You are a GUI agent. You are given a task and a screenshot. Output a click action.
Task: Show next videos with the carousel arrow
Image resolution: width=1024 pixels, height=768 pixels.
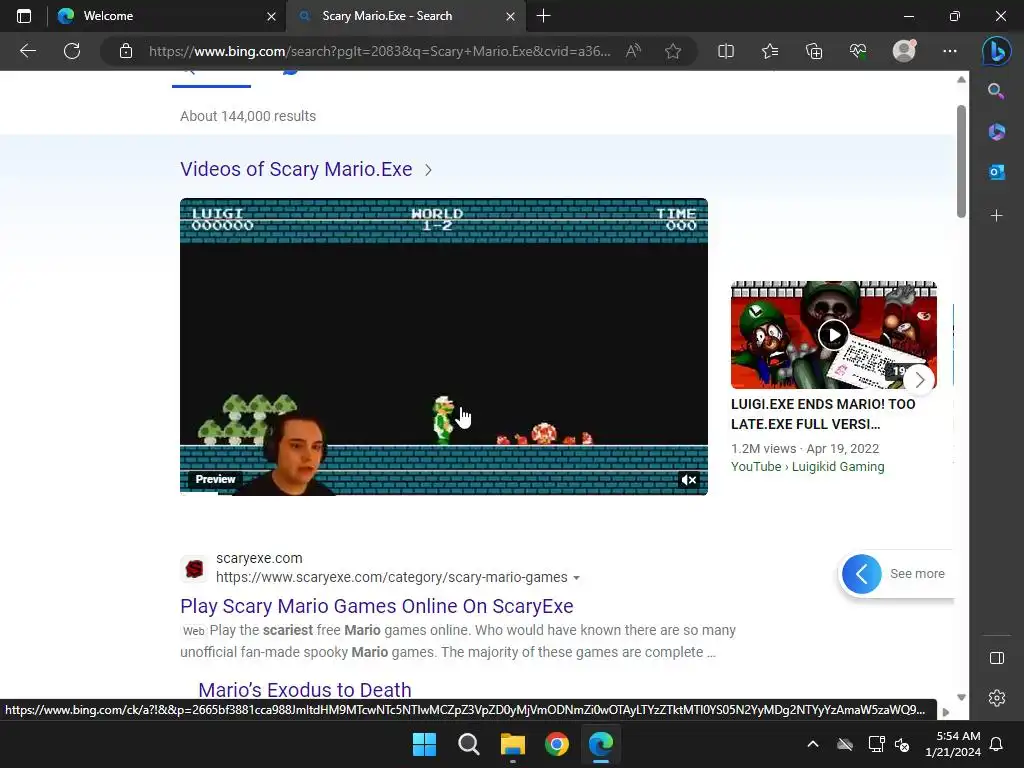(920, 379)
